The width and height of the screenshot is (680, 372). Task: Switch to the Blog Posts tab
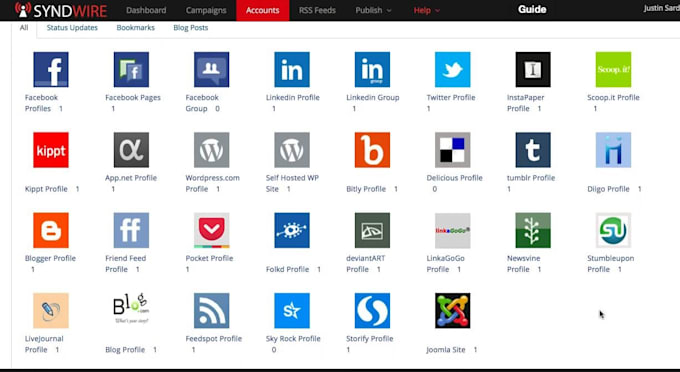190,27
